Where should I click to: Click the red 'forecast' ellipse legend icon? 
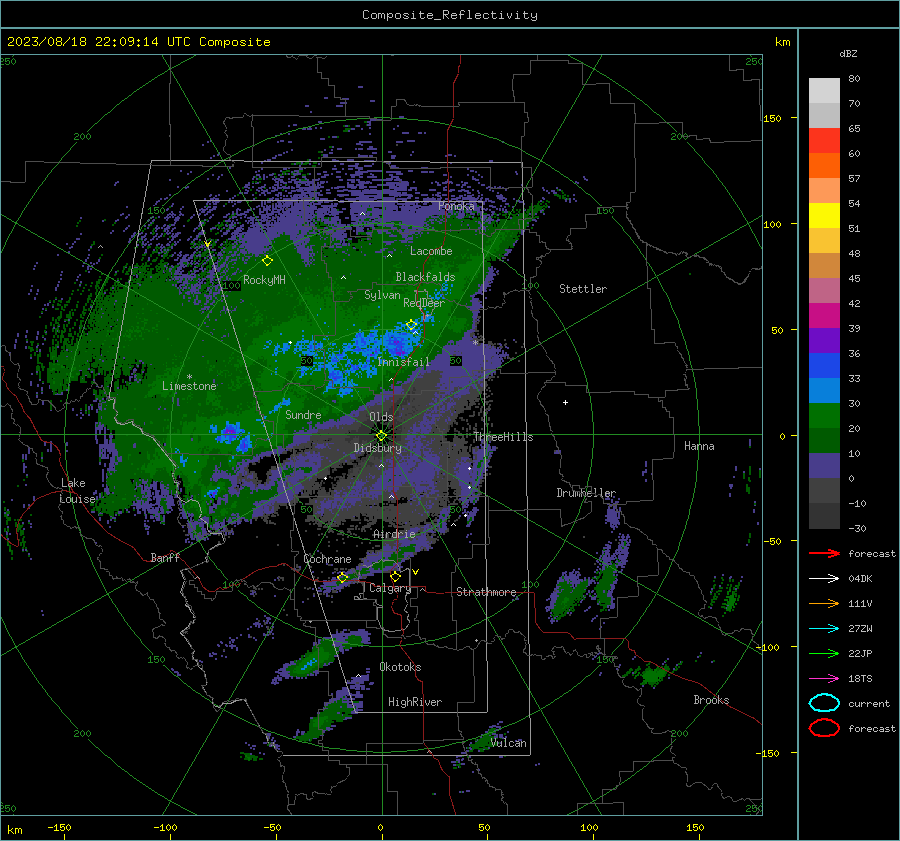(x=824, y=728)
